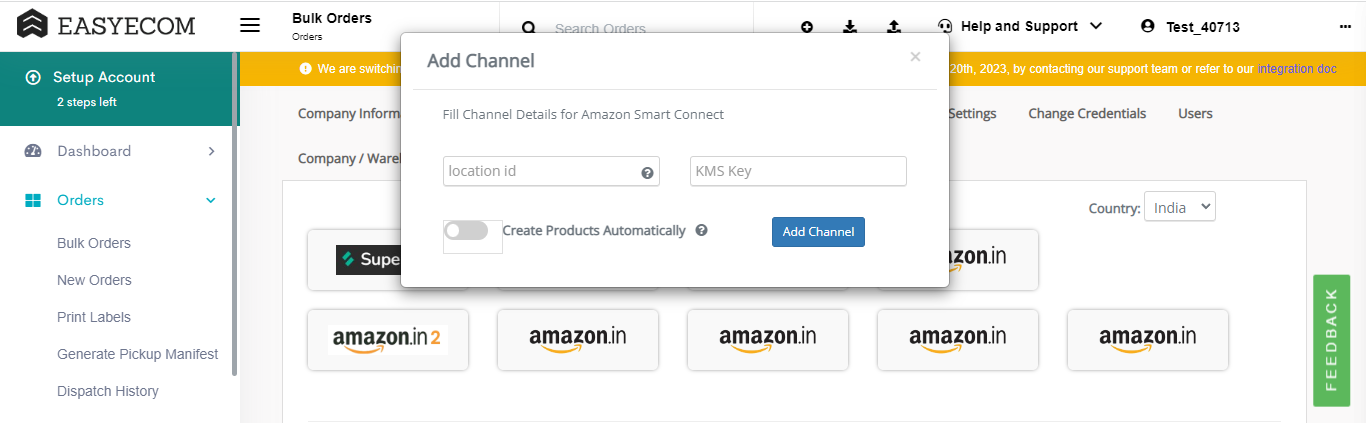Image resolution: width=1366 pixels, height=423 pixels.
Task: Click help icon beside Create Products Automatically
Action: tap(701, 230)
